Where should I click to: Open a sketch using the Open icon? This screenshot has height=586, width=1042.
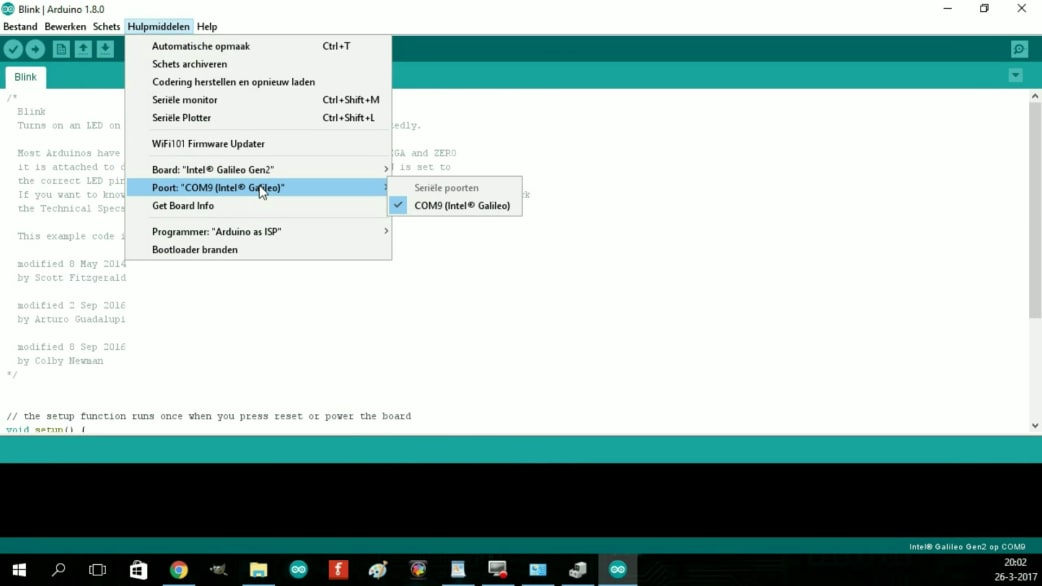[x=83, y=49]
